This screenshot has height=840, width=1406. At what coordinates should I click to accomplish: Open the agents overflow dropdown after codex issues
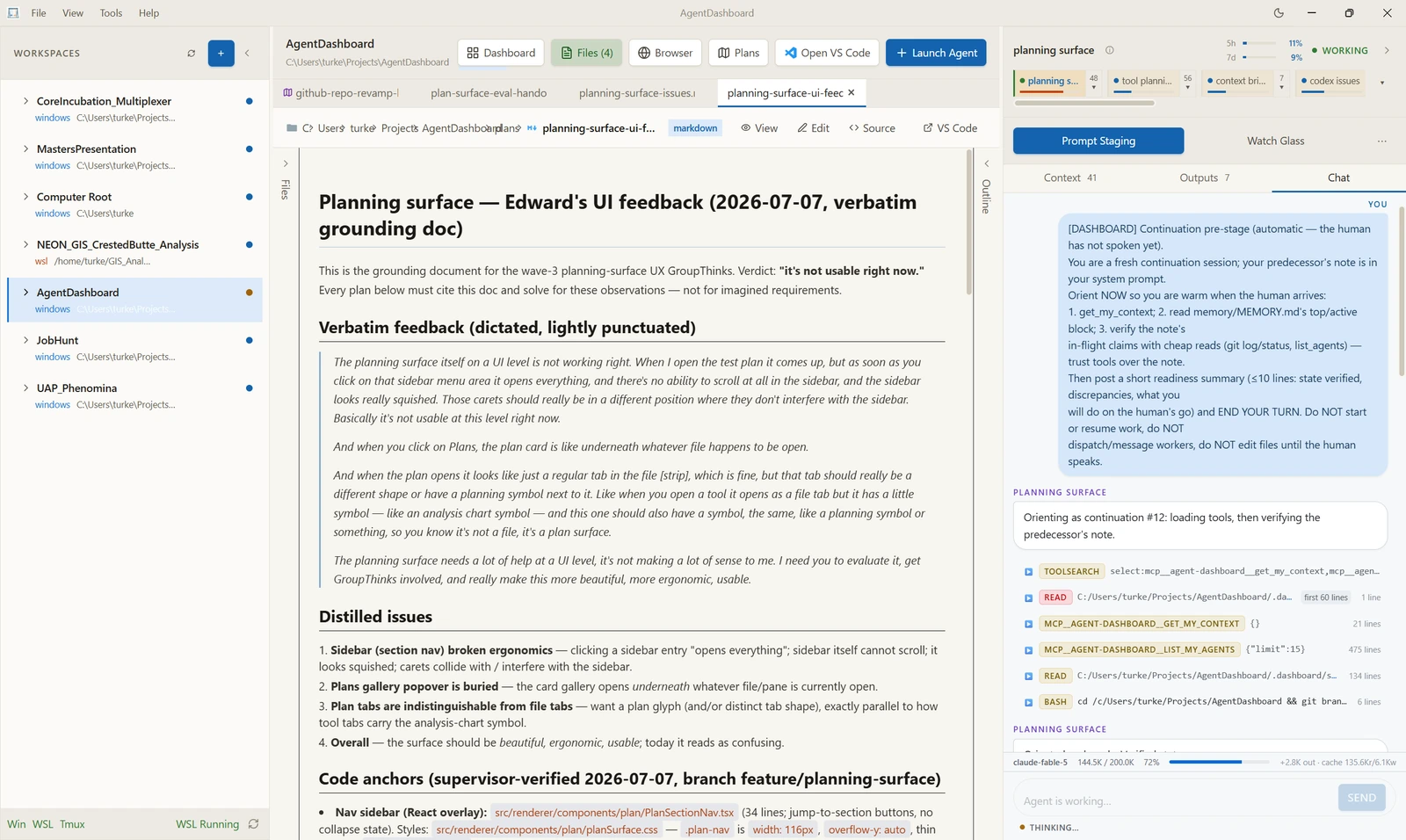pyautogui.click(x=1382, y=83)
